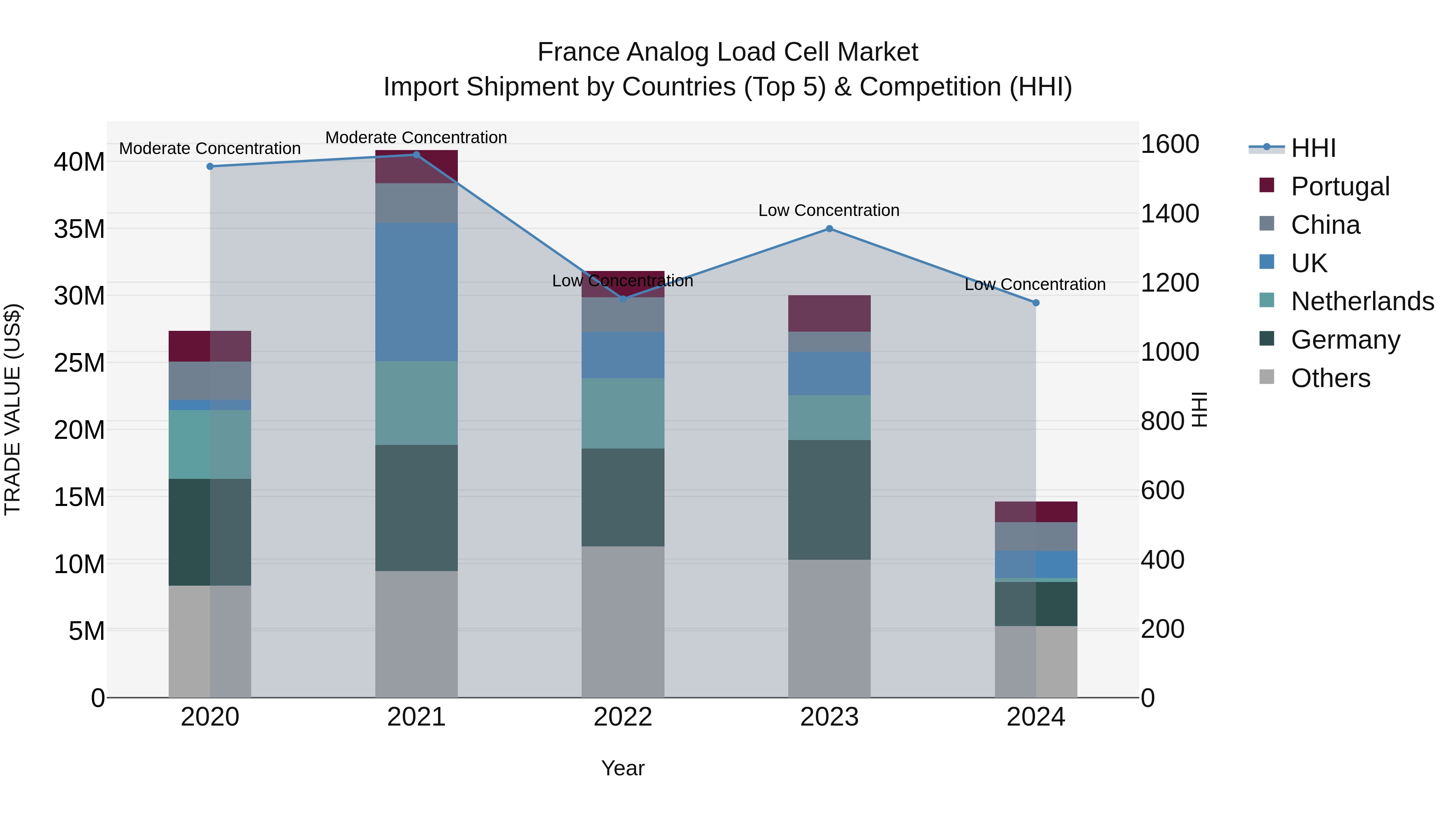Click the 'Moderate Concentration' label above 2021
1456x819 pixels.
point(417,138)
